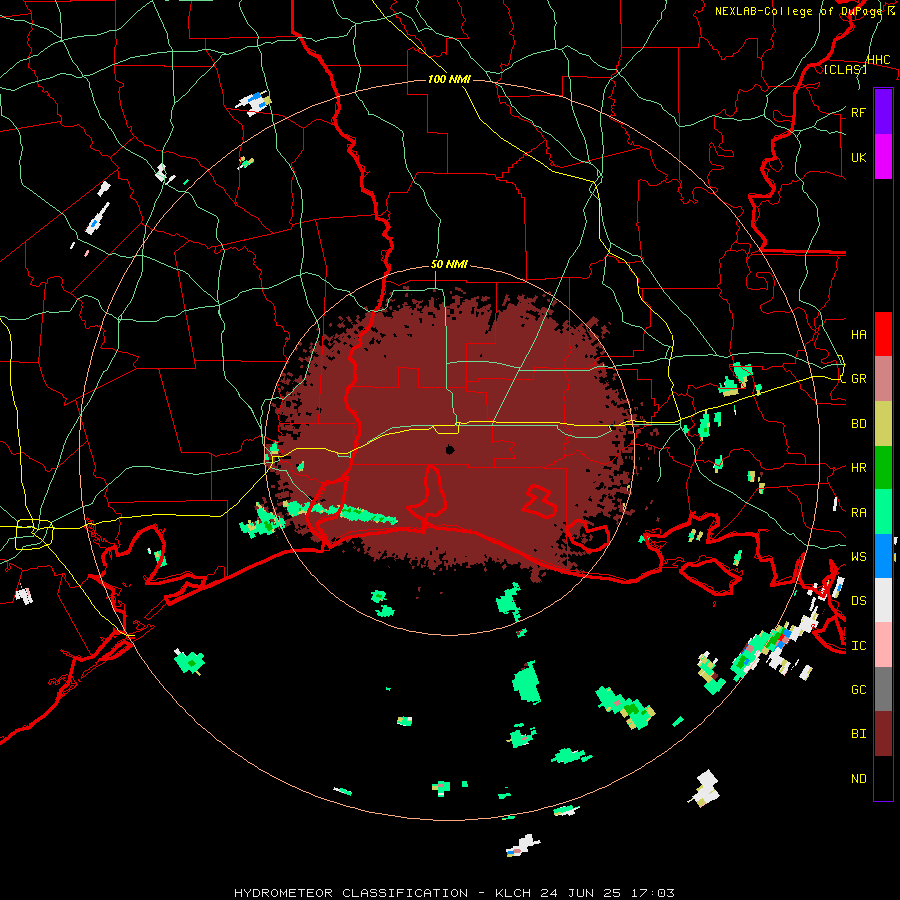
Task: Click the DS legend label
Action: [x=858, y=601]
